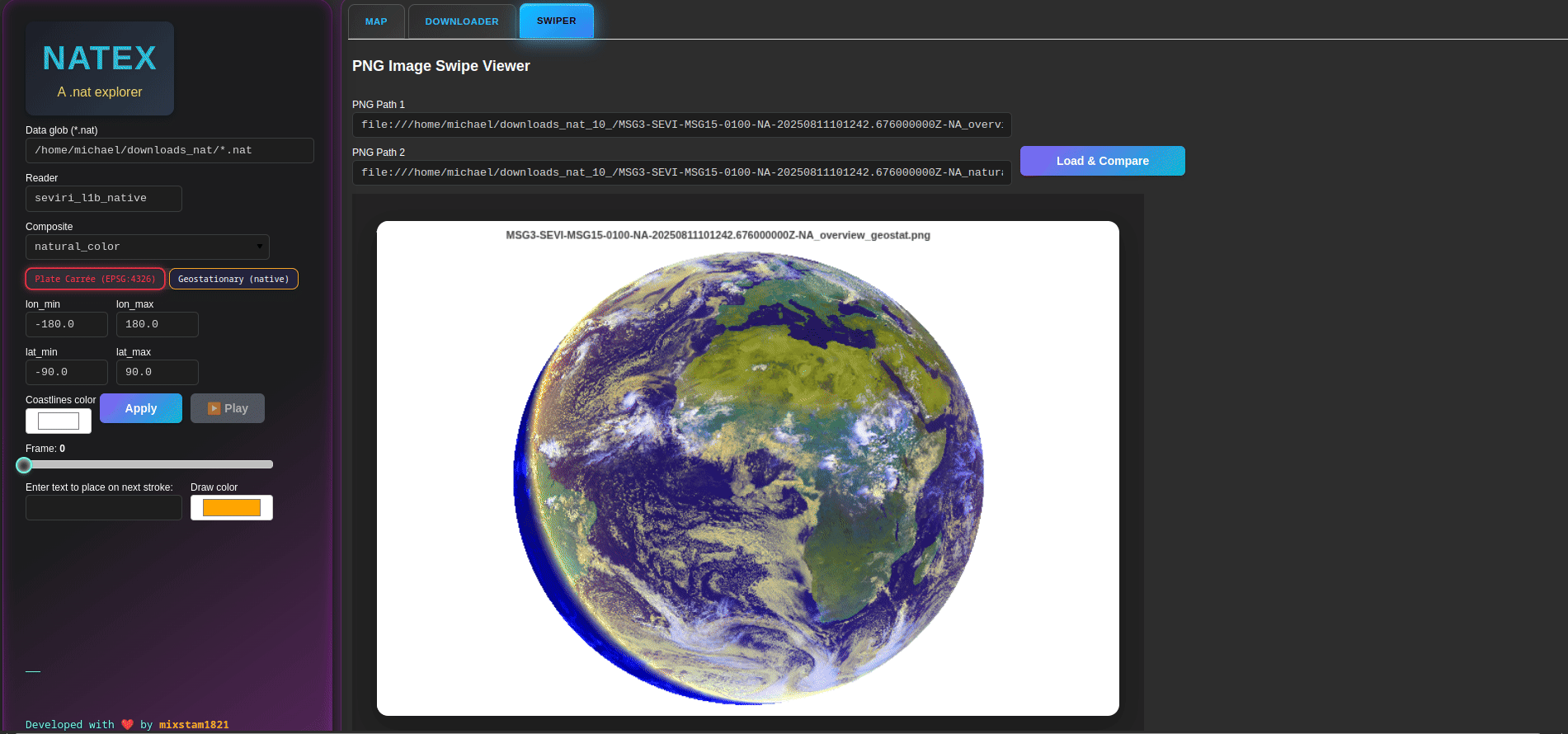Open the mixstam1821 developer link
This screenshot has height=734, width=1568.
(x=194, y=725)
